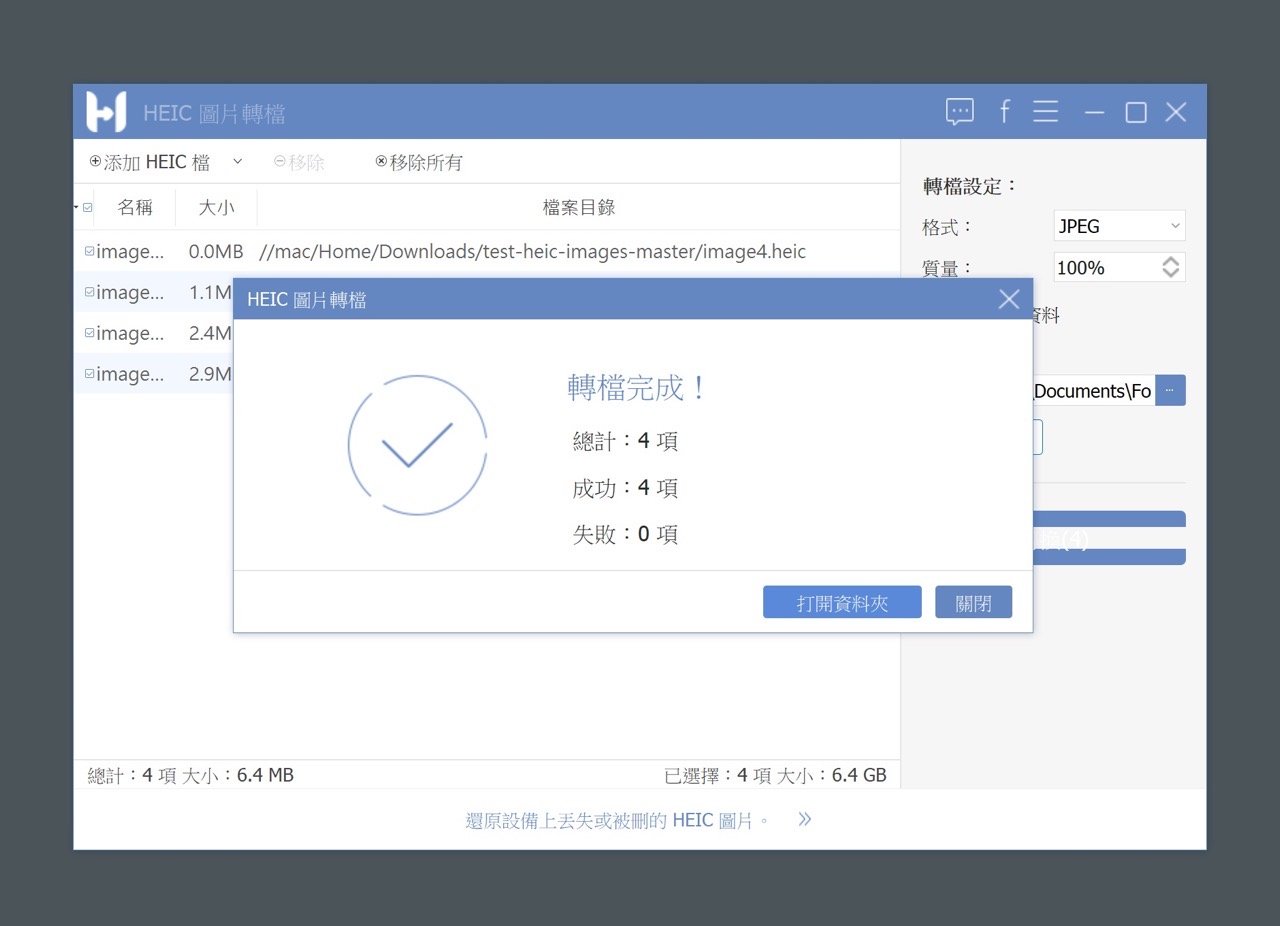The image size is (1280, 926).
Task: Click the HEIC converter app logo
Action: pos(106,112)
